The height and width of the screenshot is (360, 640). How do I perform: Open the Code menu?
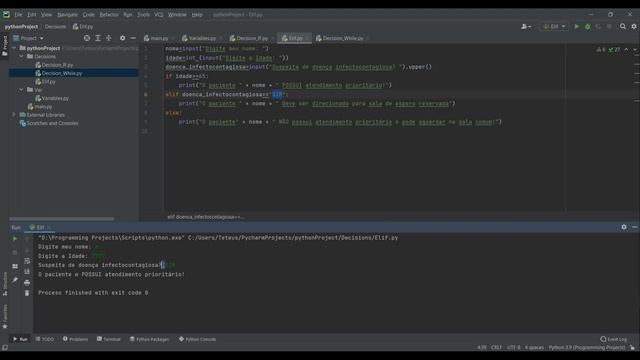click(88, 15)
